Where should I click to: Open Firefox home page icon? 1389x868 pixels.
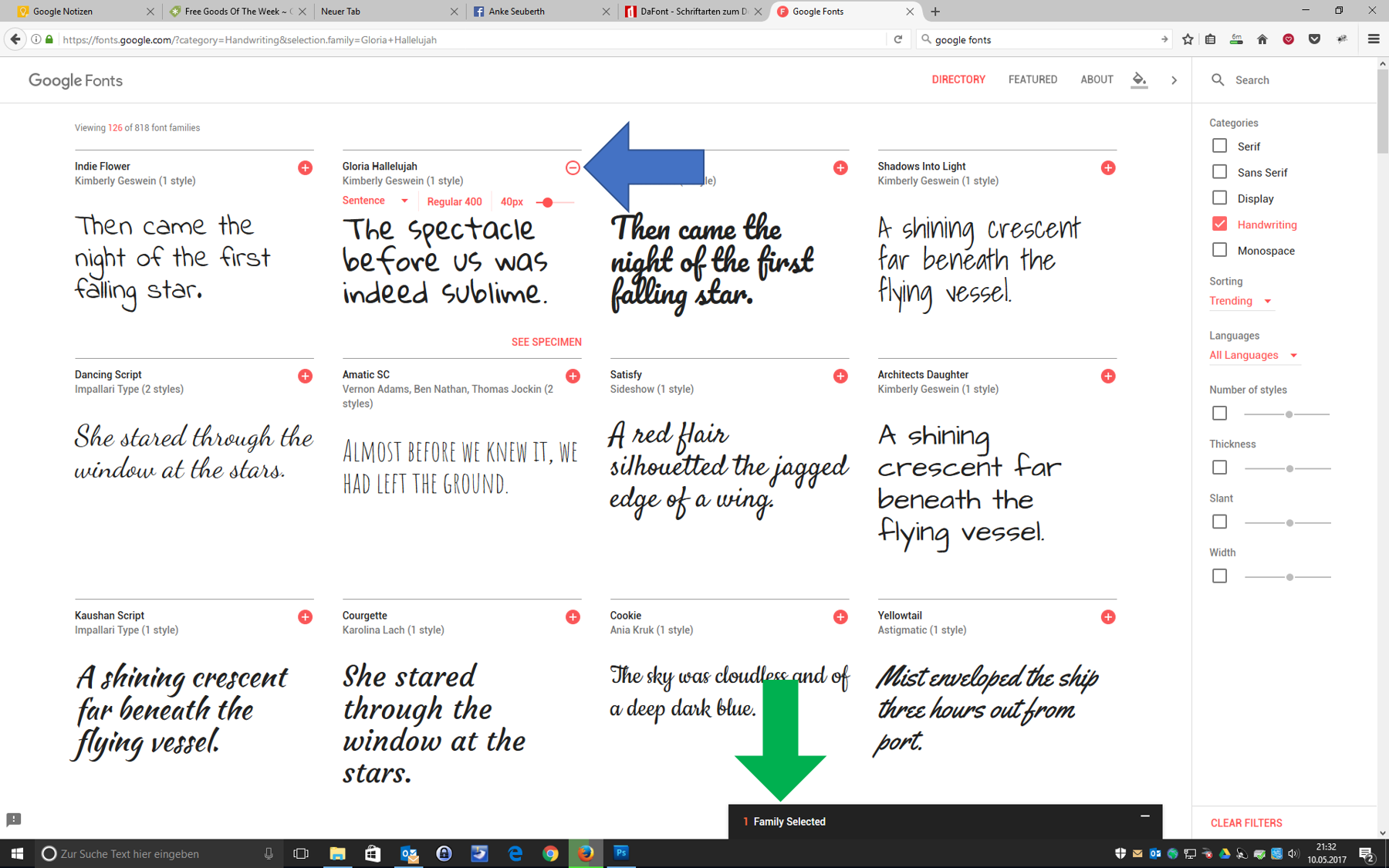pos(1262,39)
